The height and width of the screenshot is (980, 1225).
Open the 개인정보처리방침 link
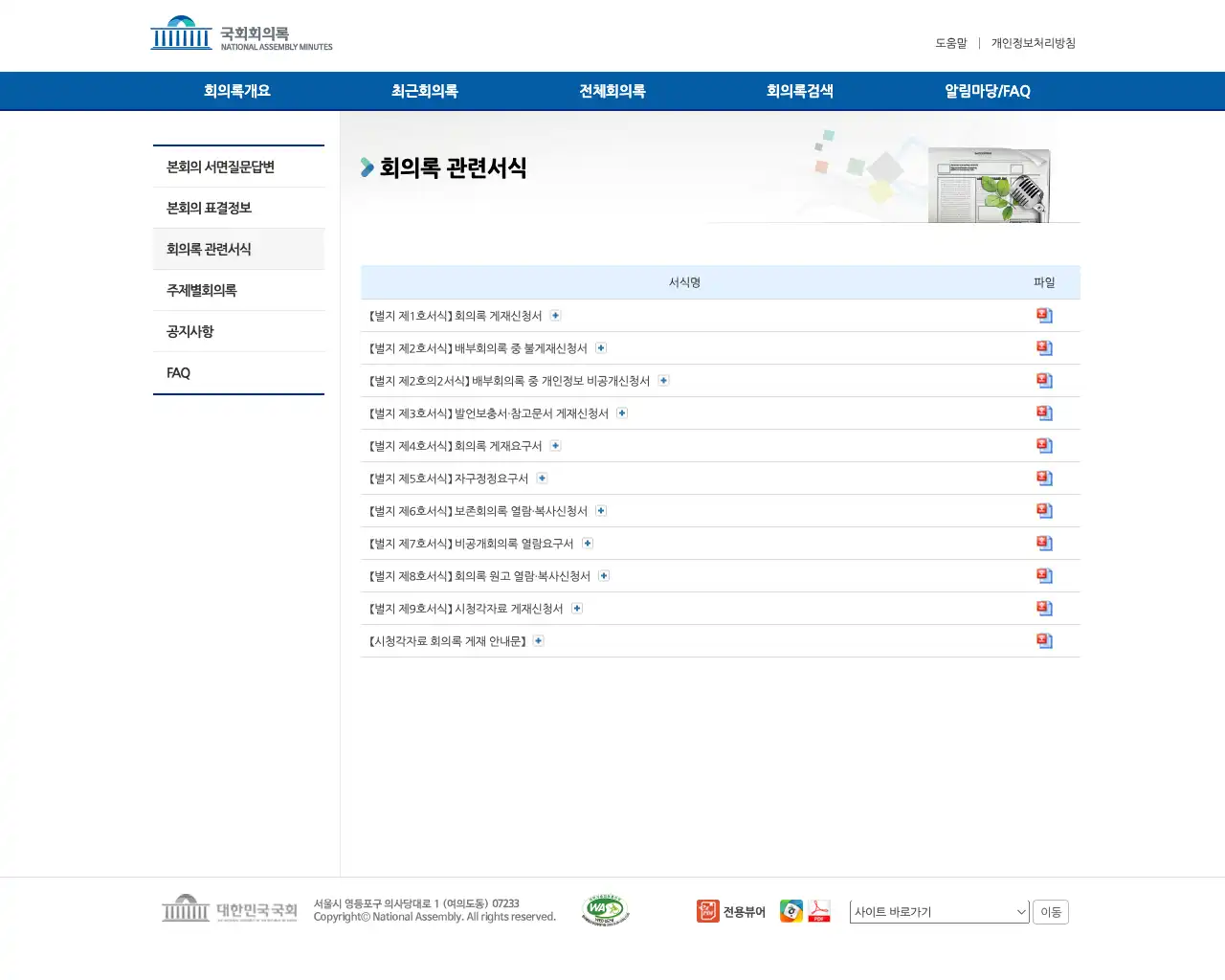(1034, 43)
